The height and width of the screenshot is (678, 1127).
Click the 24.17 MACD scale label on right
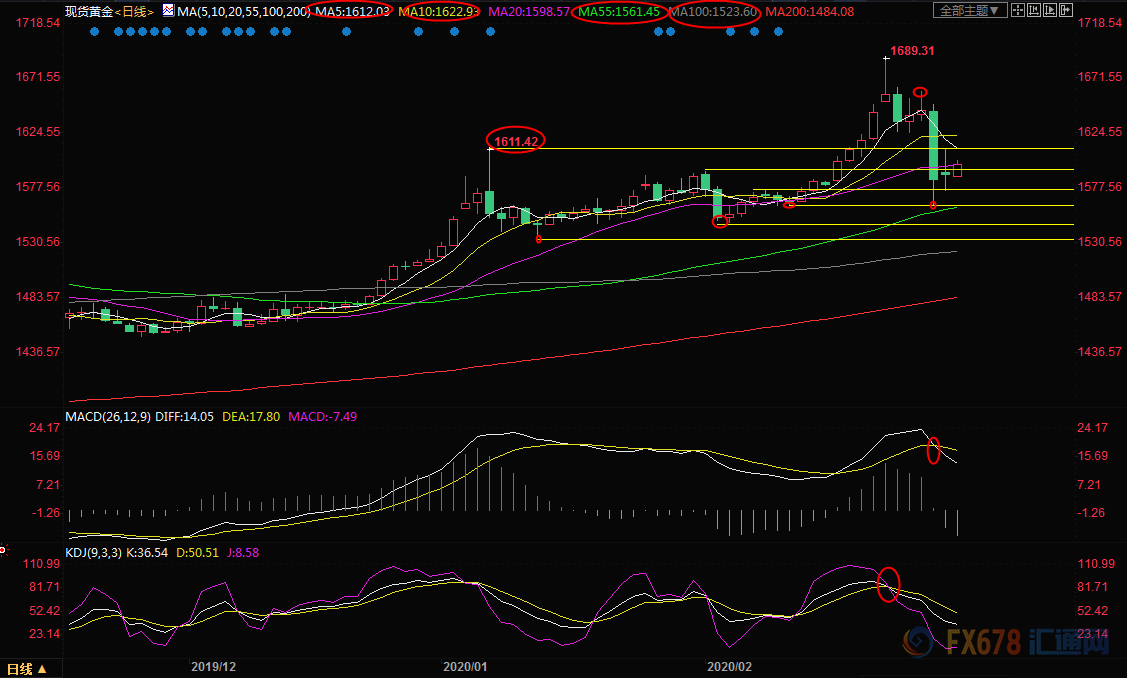tap(1092, 428)
